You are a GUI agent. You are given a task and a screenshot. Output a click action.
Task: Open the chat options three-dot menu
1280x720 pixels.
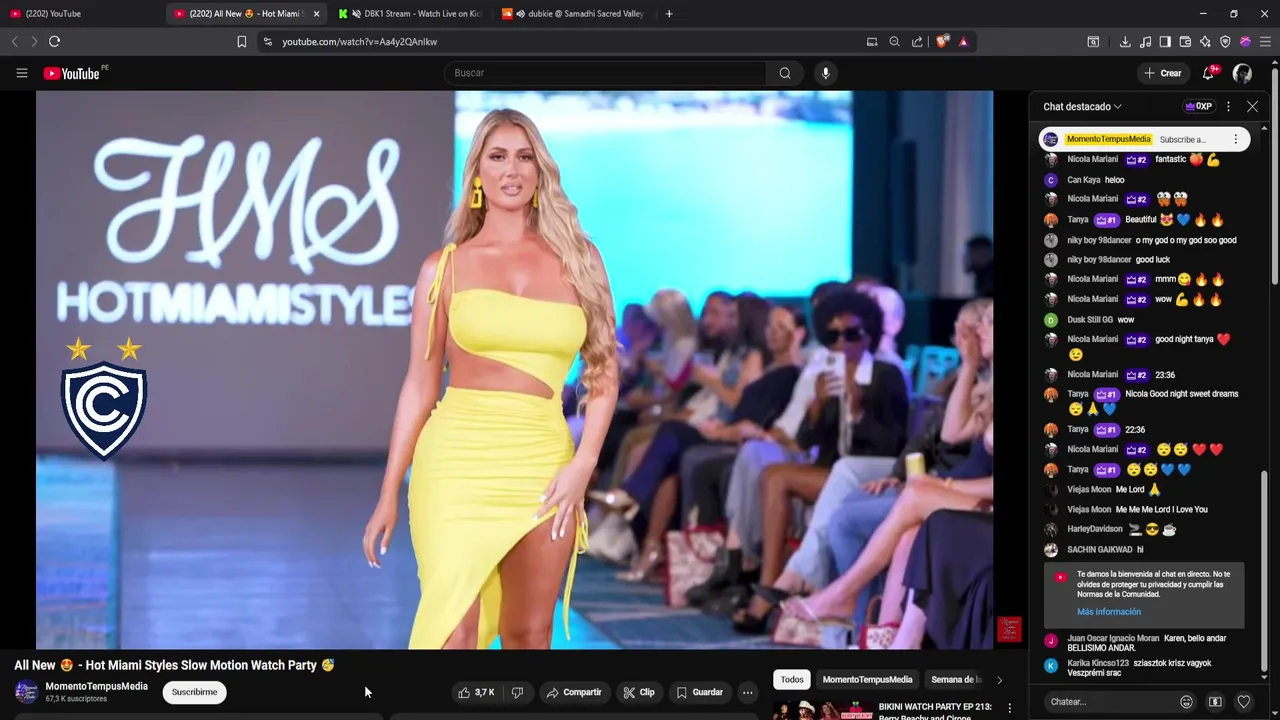click(1228, 106)
